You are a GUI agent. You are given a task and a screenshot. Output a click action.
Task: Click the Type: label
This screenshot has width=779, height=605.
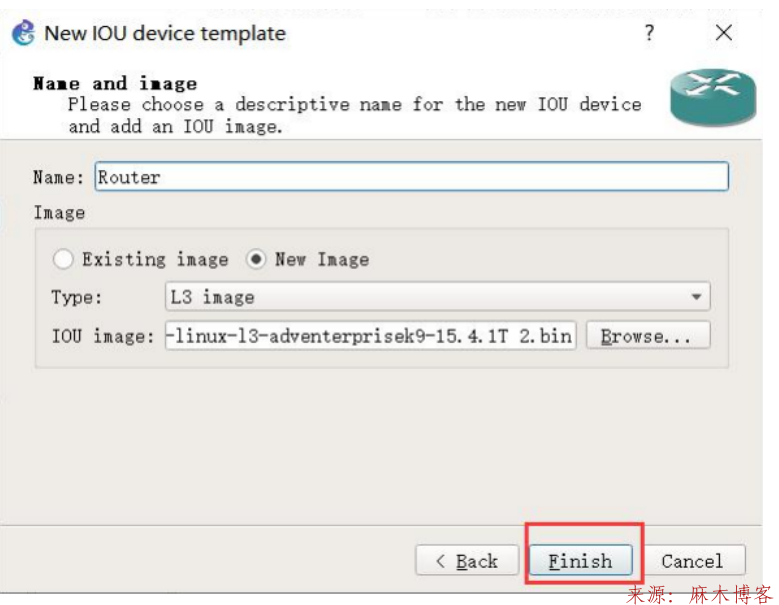tap(76, 297)
